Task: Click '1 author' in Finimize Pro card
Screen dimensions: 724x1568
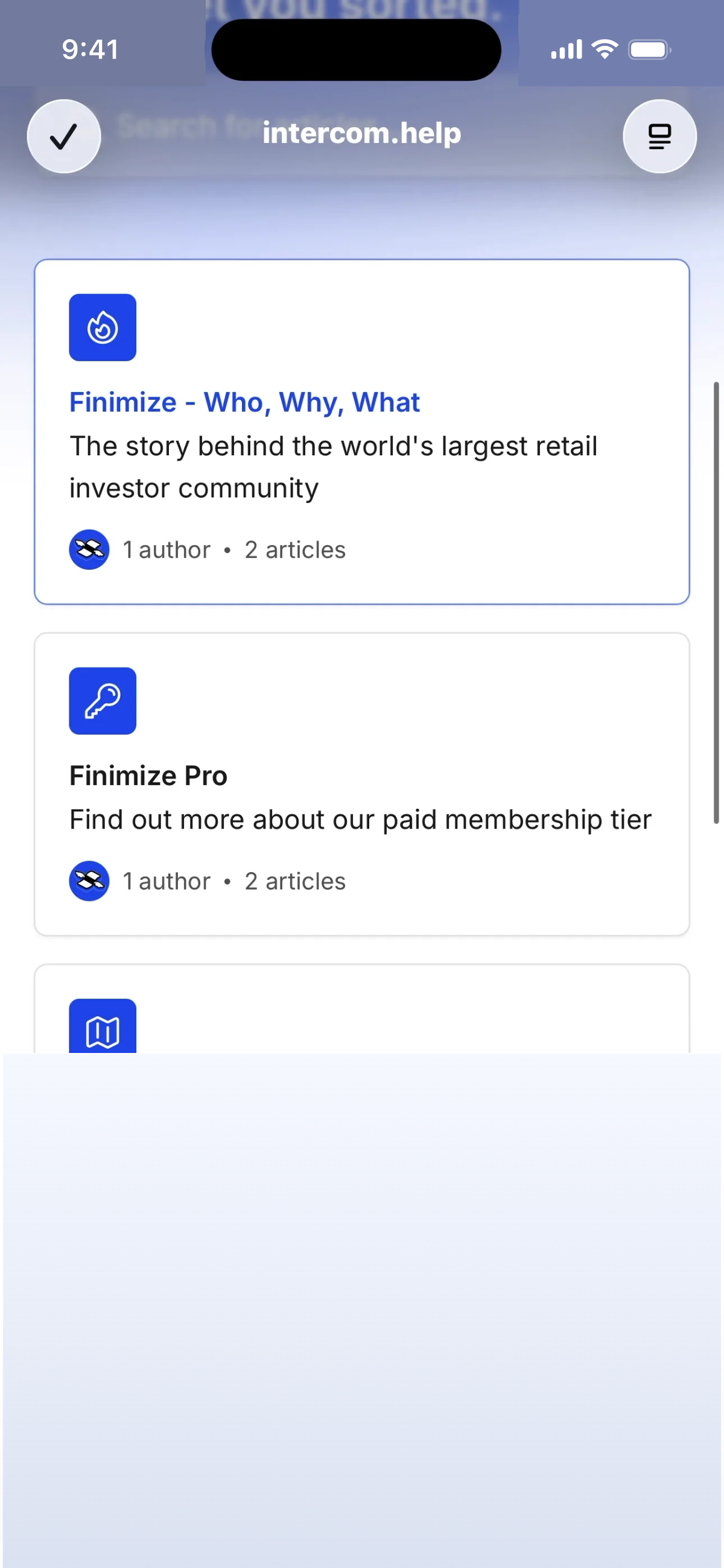Action: point(167,880)
